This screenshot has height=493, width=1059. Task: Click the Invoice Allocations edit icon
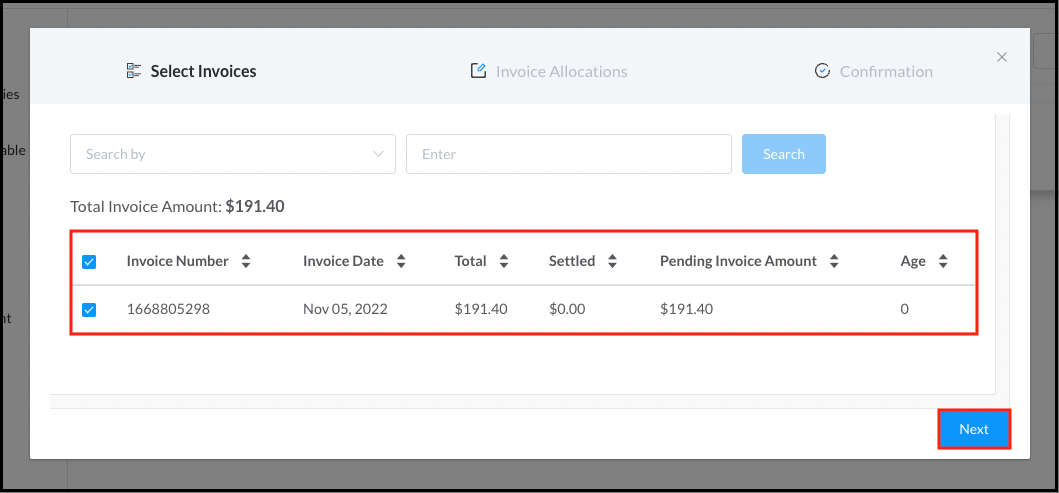tap(478, 71)
